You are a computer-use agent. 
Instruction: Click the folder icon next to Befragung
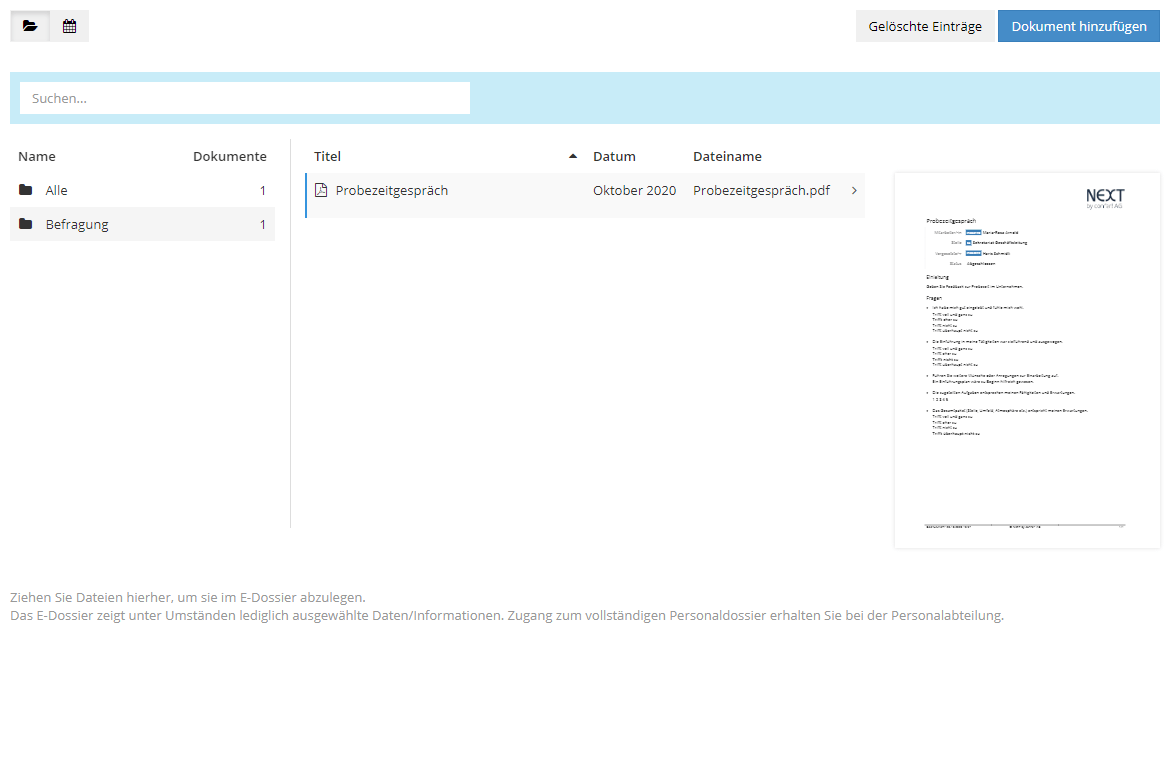(x=26, y=224)
